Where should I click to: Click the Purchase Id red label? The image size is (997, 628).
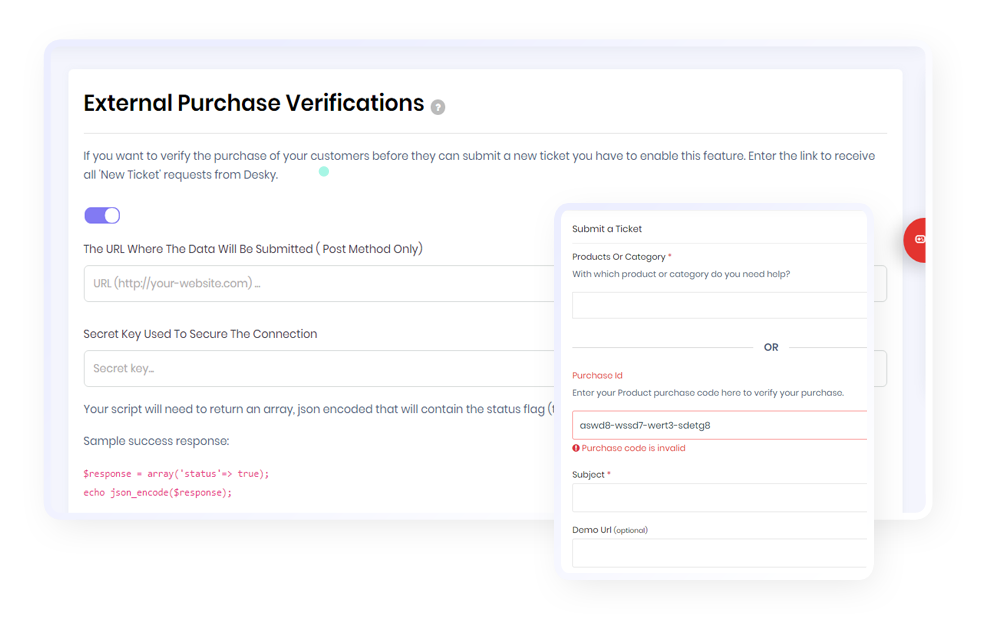coord(597,376)
